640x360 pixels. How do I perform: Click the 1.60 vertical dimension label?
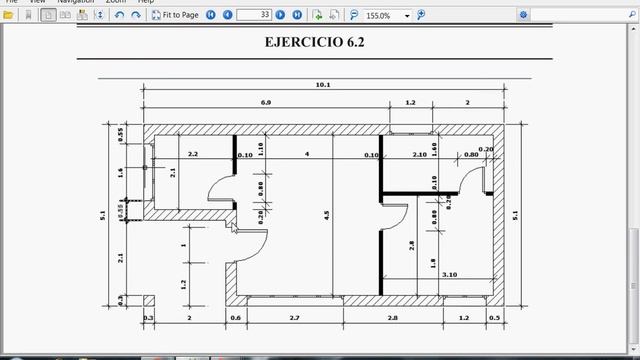(x=434, y=149)
